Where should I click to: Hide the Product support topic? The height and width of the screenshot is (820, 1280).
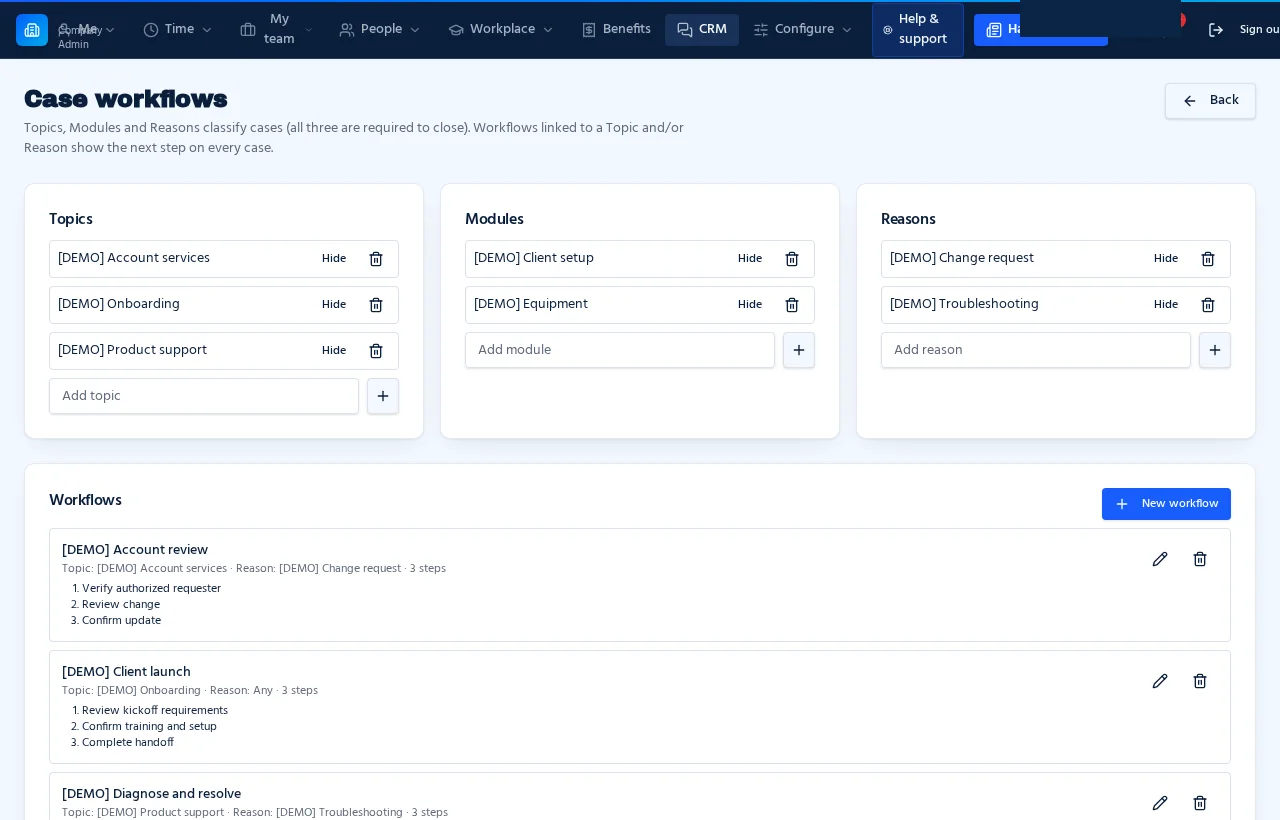coord(334,351)
